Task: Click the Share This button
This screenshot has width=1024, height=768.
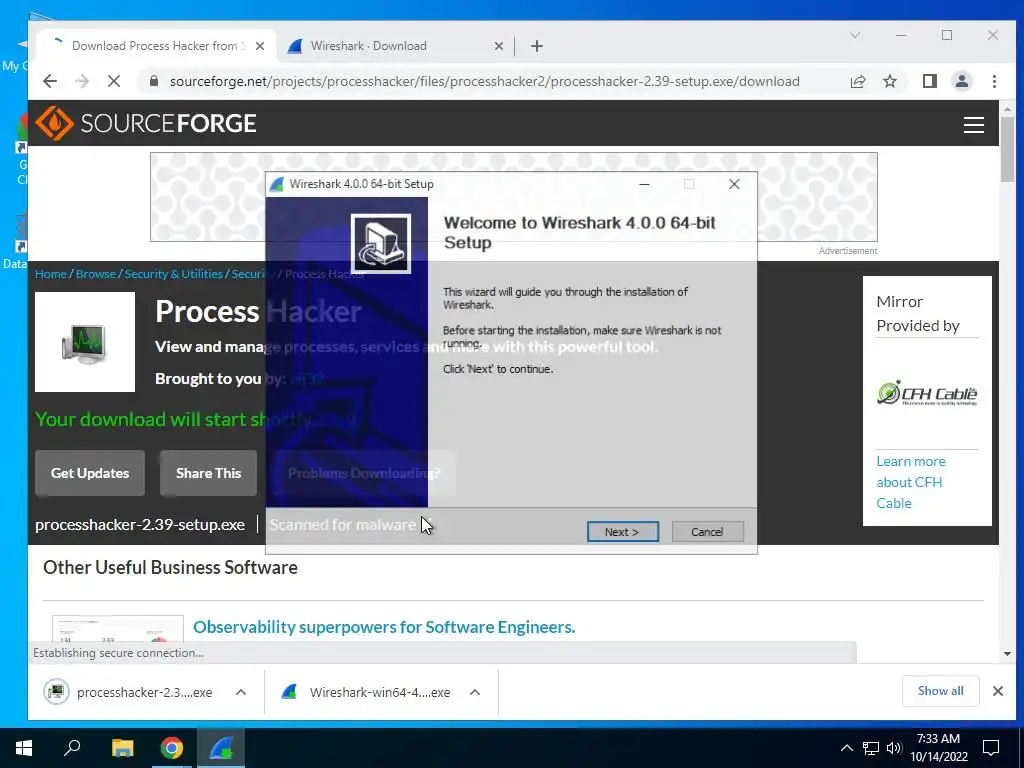Action: coord(208,473)
